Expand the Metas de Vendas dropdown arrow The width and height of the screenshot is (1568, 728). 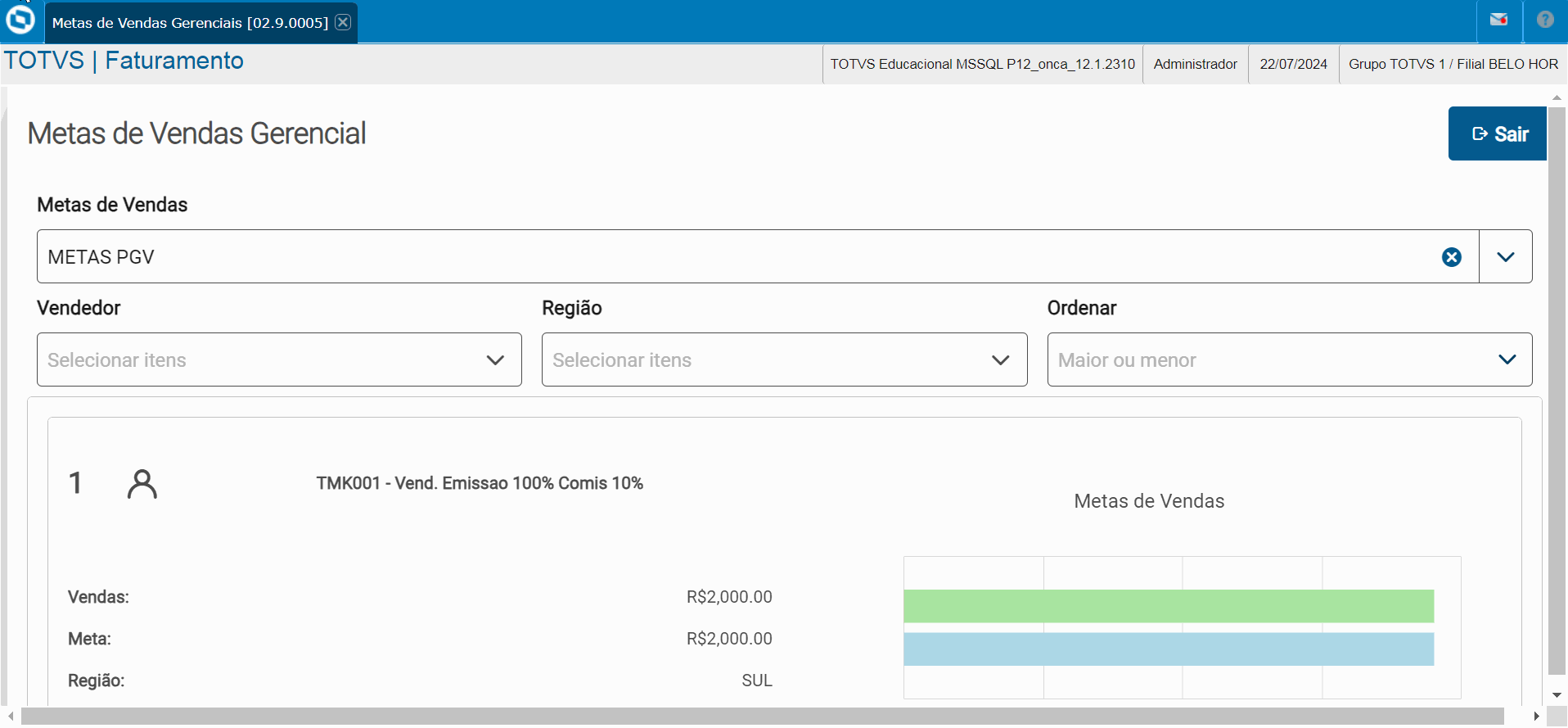[1505, 257]
